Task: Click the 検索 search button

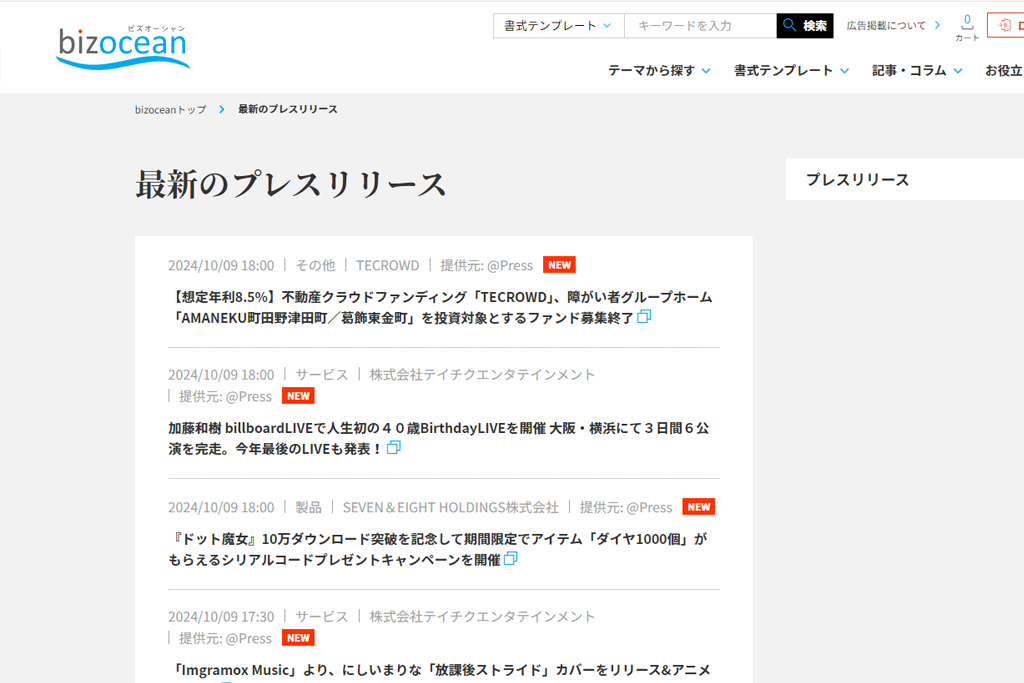Action: point(805,25)
